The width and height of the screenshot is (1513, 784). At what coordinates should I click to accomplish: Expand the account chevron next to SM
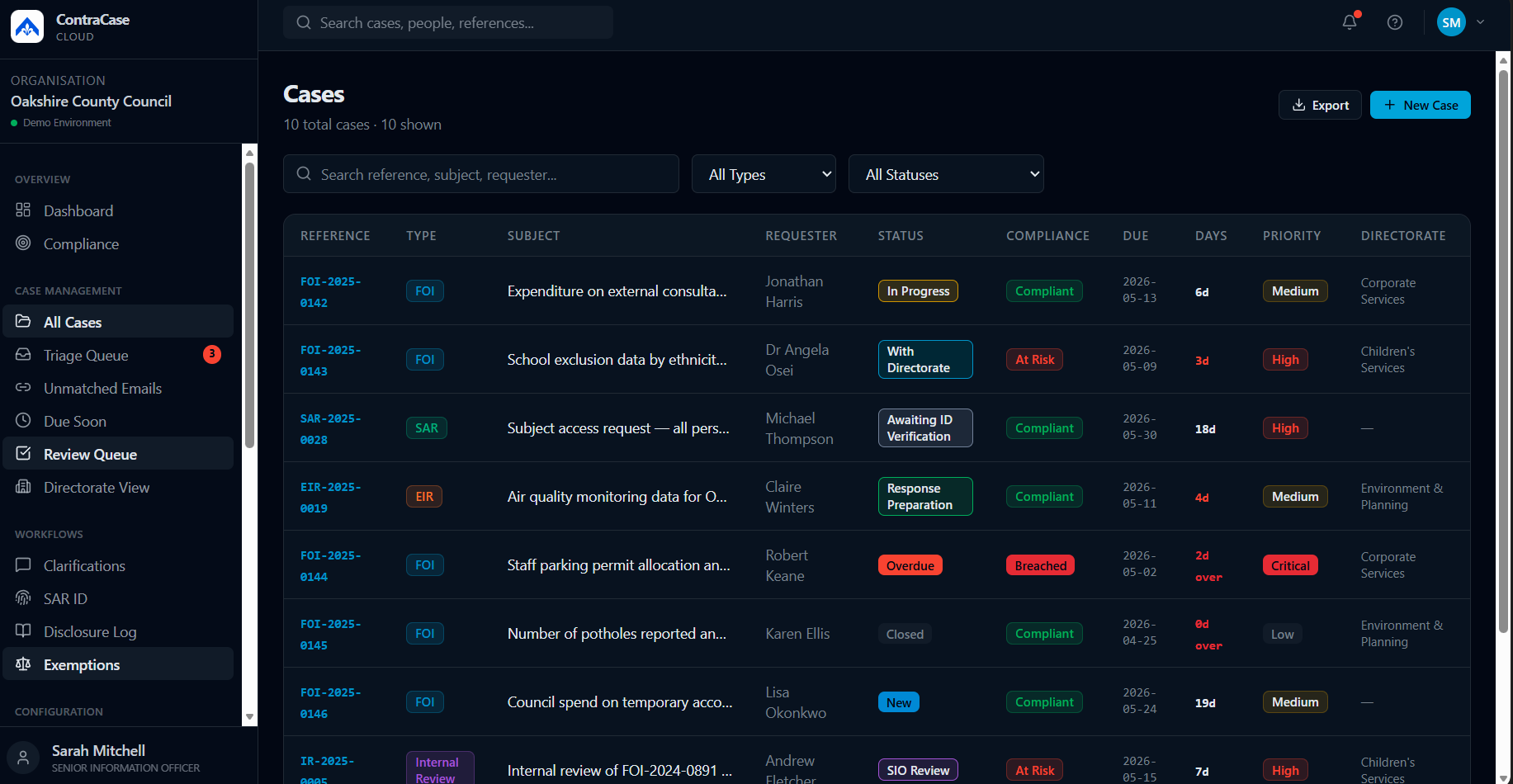(x=1481, y=22)
